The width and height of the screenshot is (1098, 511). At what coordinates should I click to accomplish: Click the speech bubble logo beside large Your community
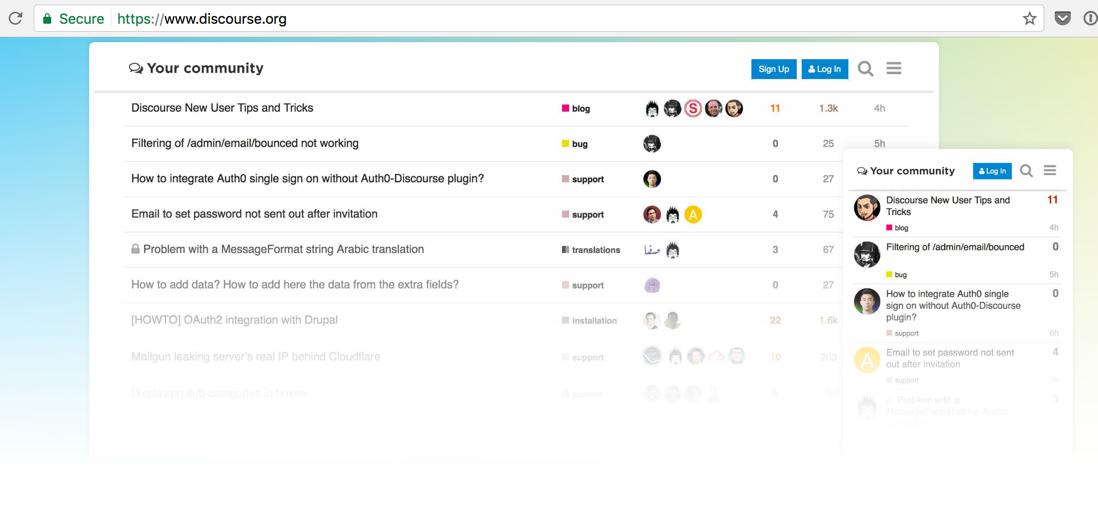(x=136, y=69)
